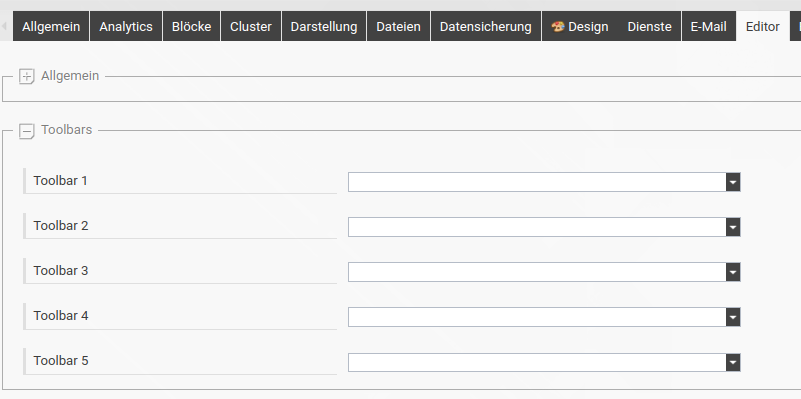Open the Darstellung tab
This screenshot has width=801, height=399.
tap(324, 26)
